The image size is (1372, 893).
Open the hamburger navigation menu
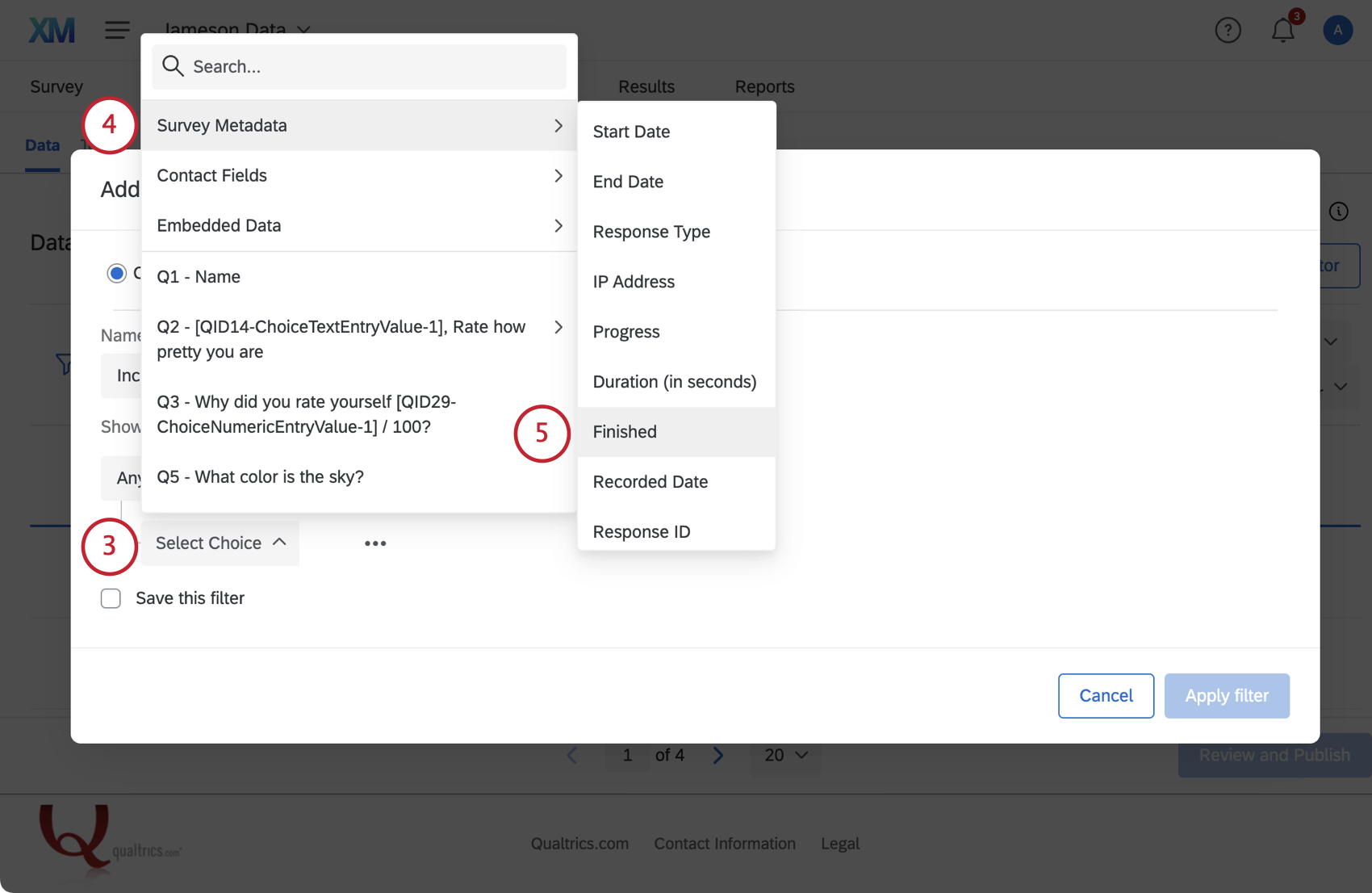(x=116, y=29)
